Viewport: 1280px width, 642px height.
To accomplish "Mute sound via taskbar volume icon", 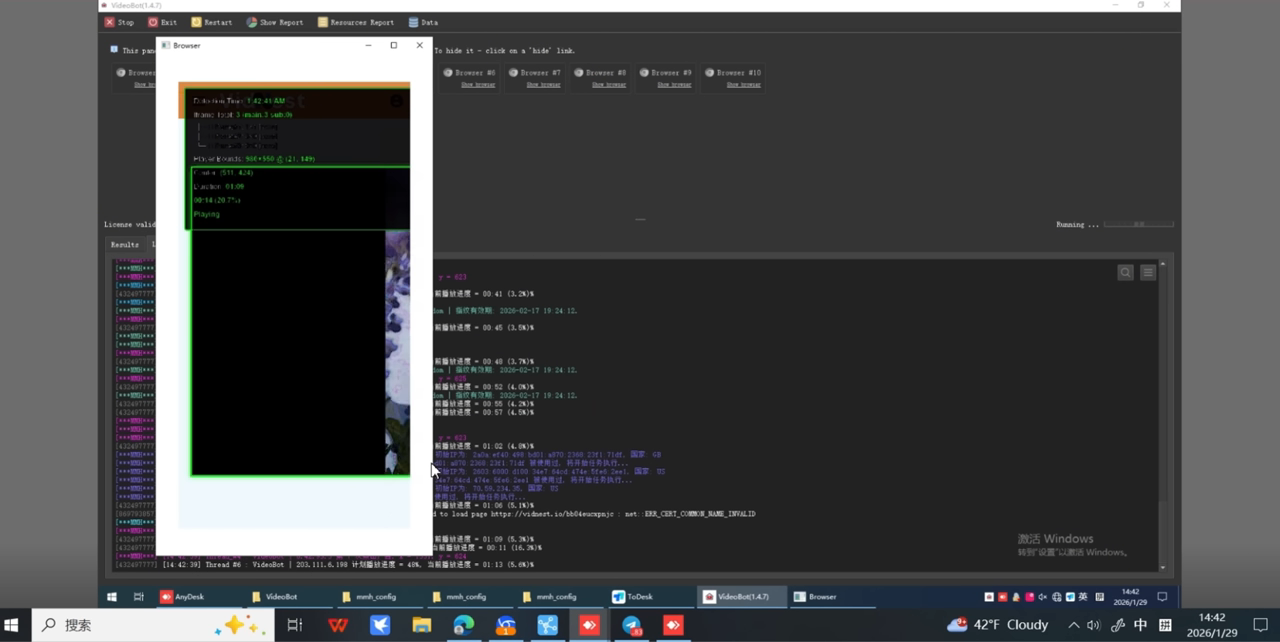I will tap(1093, 625).
